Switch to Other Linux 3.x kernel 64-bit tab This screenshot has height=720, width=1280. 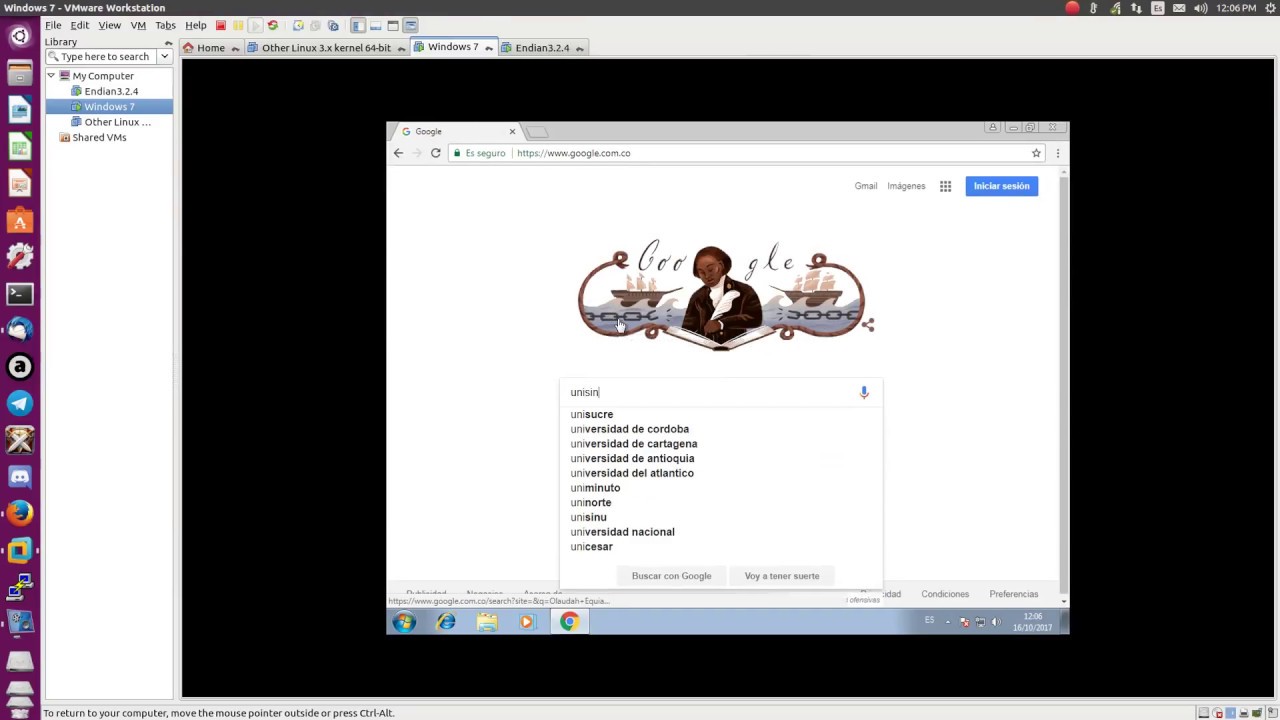[x=326, y=48]
